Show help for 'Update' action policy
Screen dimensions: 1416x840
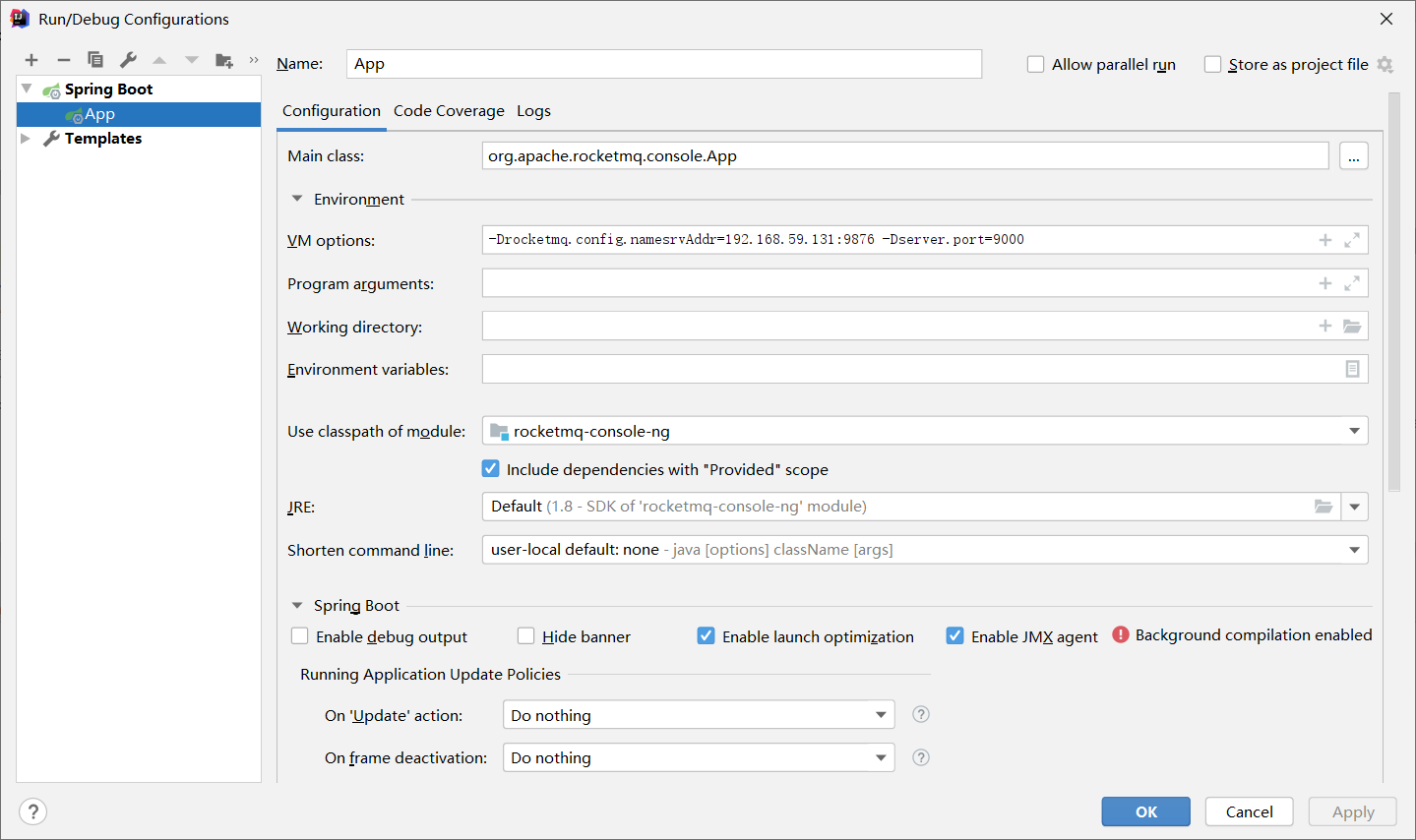(x=921, y=714)
